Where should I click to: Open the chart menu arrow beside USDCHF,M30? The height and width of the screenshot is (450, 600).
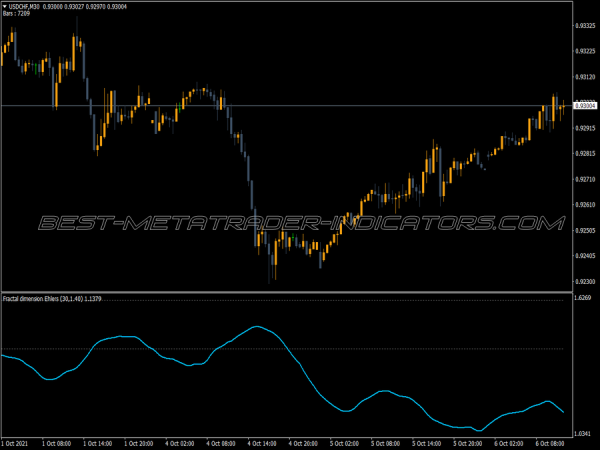(x=5, y=7)
